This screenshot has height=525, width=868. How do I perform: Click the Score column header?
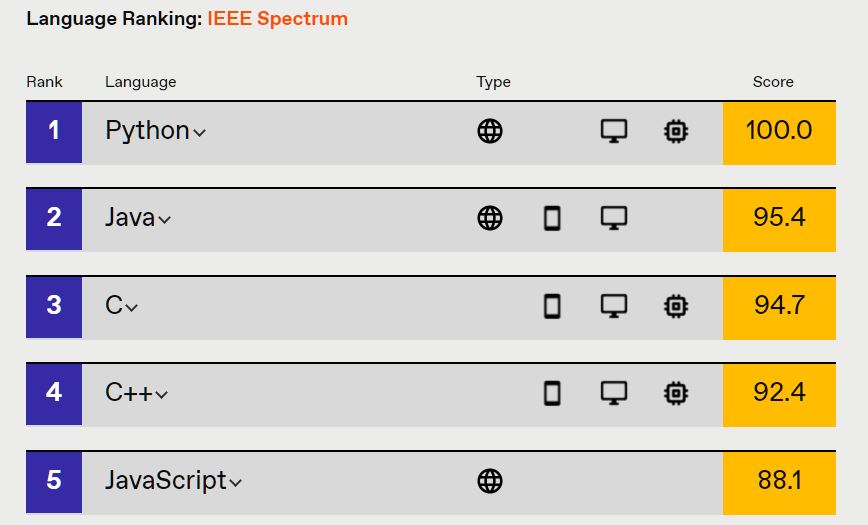(x=773, y=82)
